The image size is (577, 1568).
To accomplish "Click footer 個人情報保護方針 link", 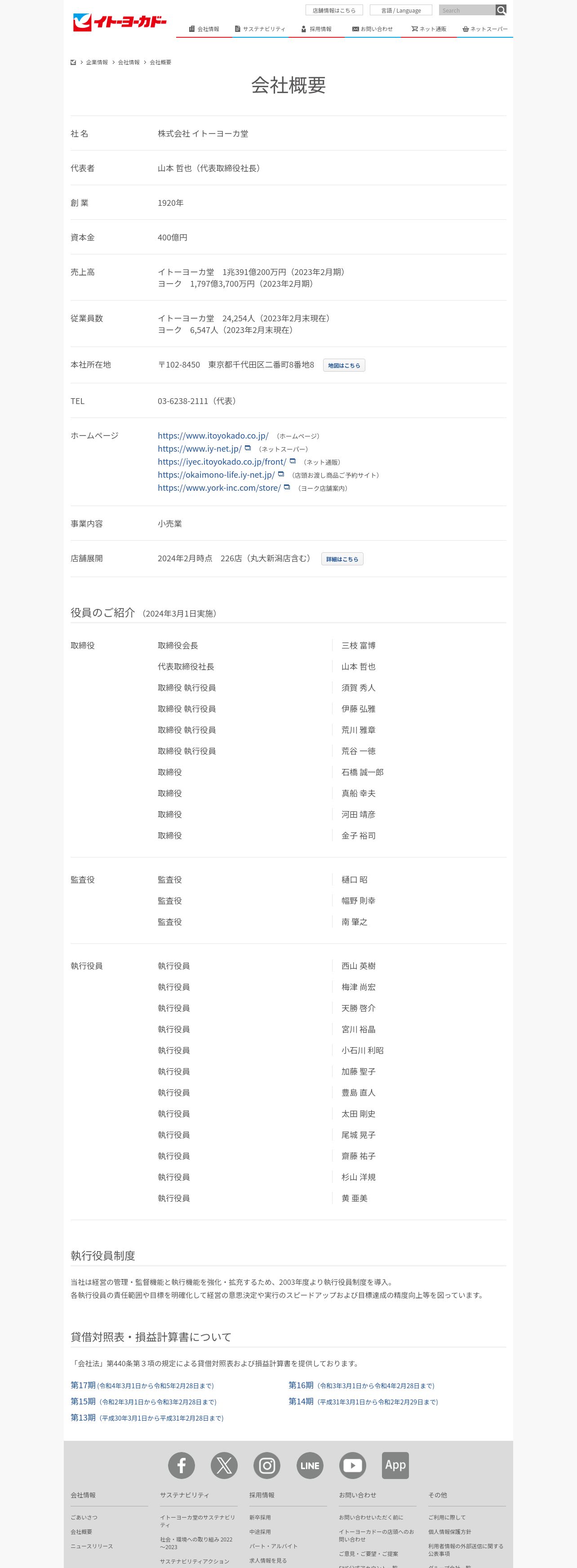I will pyautogui.click(x=450, y=1532).
